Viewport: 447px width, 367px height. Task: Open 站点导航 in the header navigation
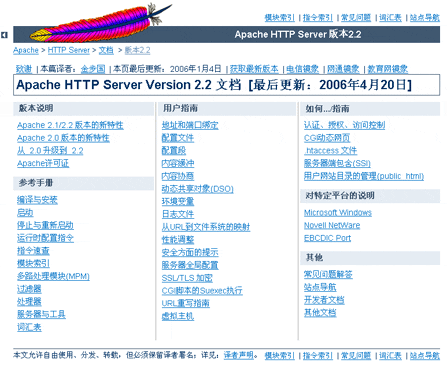point(425,18)
